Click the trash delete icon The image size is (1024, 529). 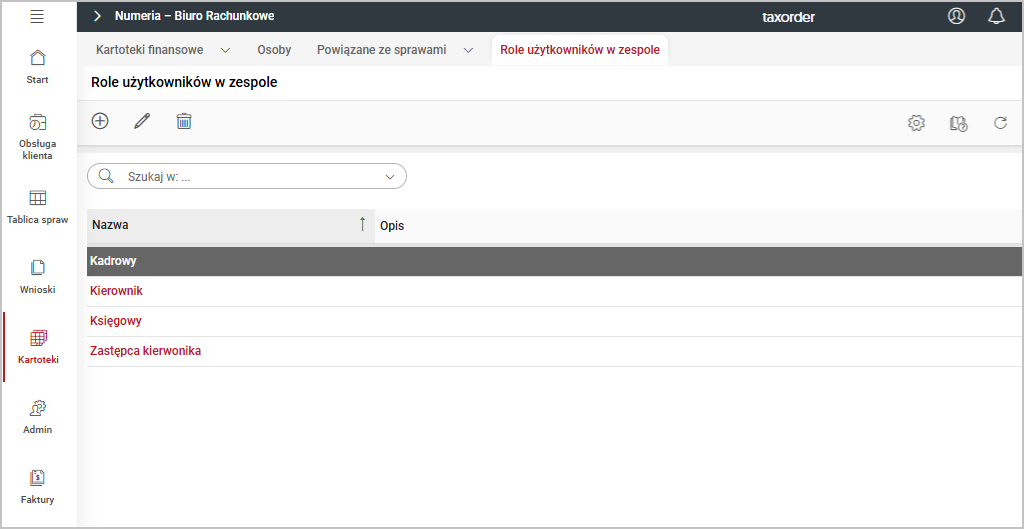(x=184, y=121)
